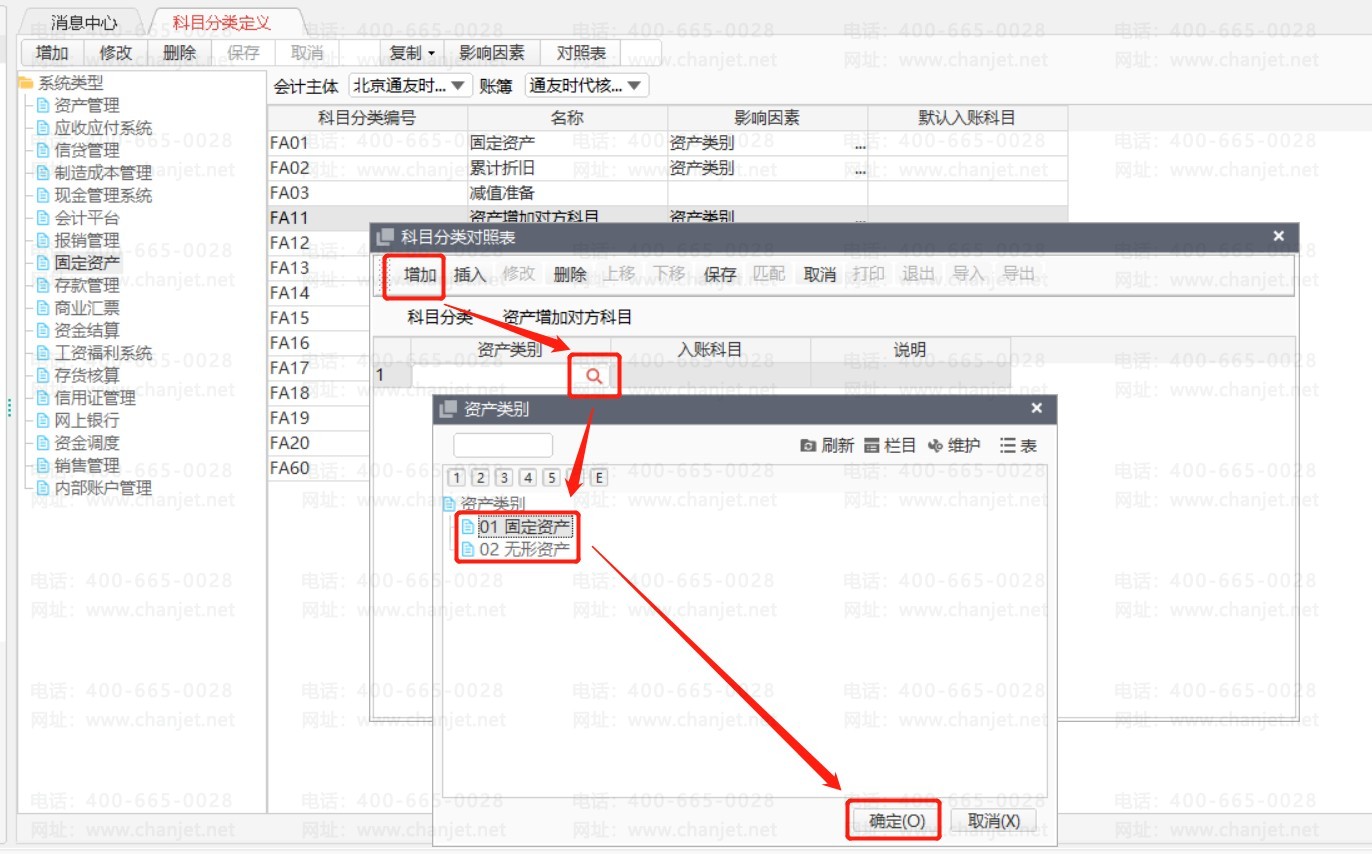The width and height of the screenshot is (1372, 854).
Task: Click 修改 in the 科目分类定义 main toolbar
Action: [115, 53]
